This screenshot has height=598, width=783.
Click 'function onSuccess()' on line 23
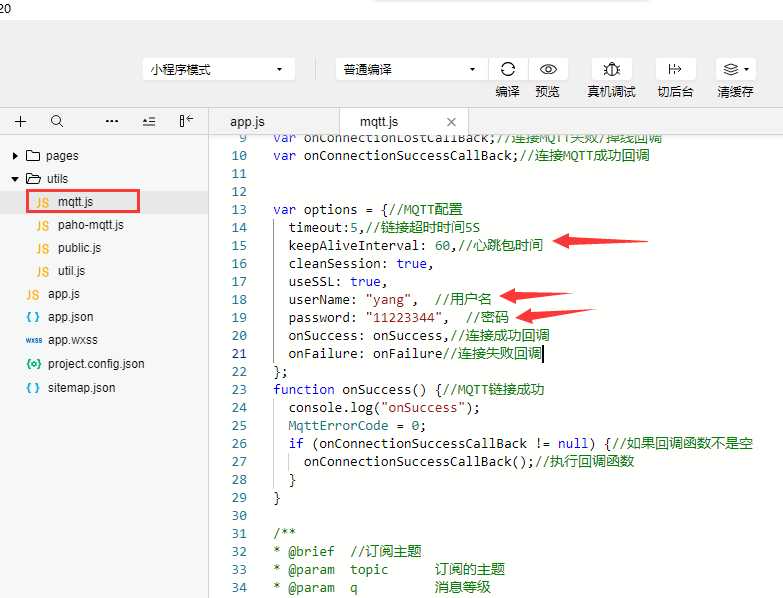point(349,389)
